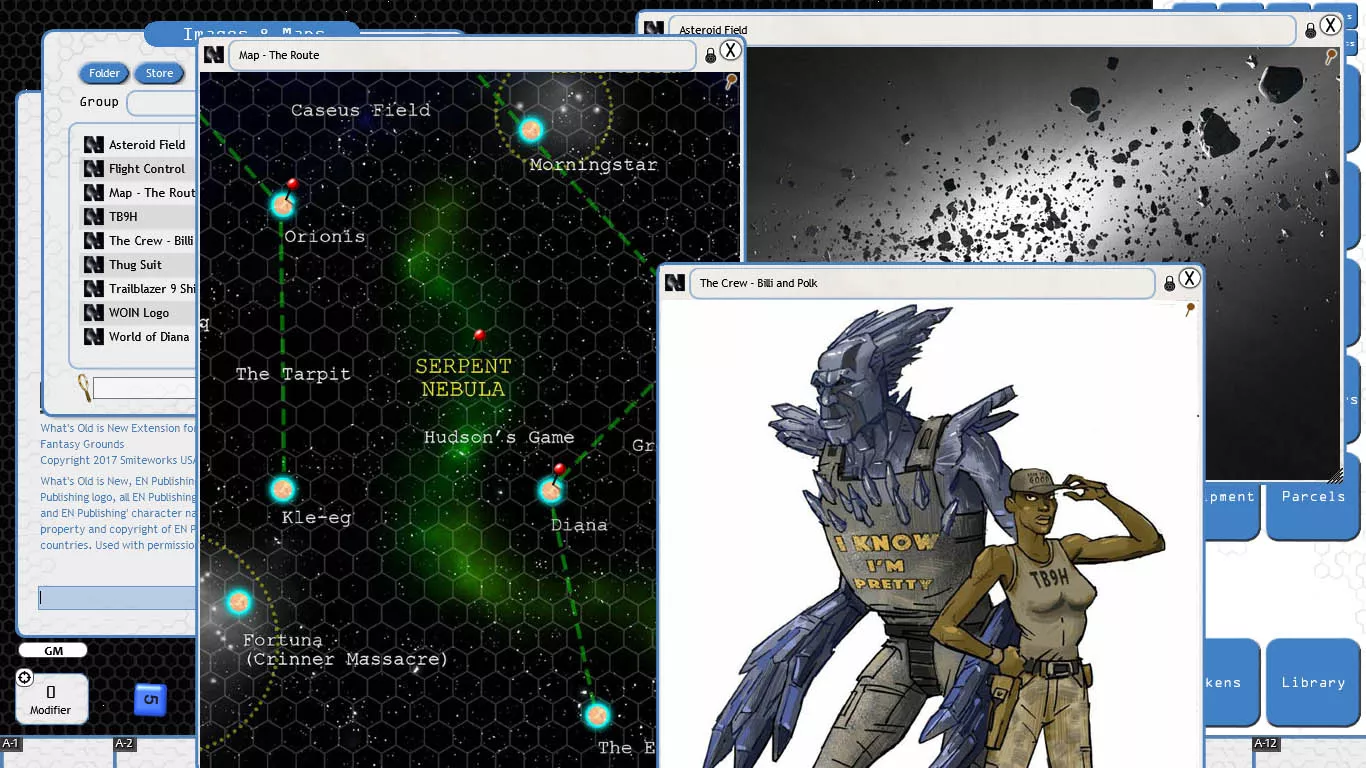Click the Modifier box
The height and width of the screenshot is (768, 1366).
pos(51,698)
